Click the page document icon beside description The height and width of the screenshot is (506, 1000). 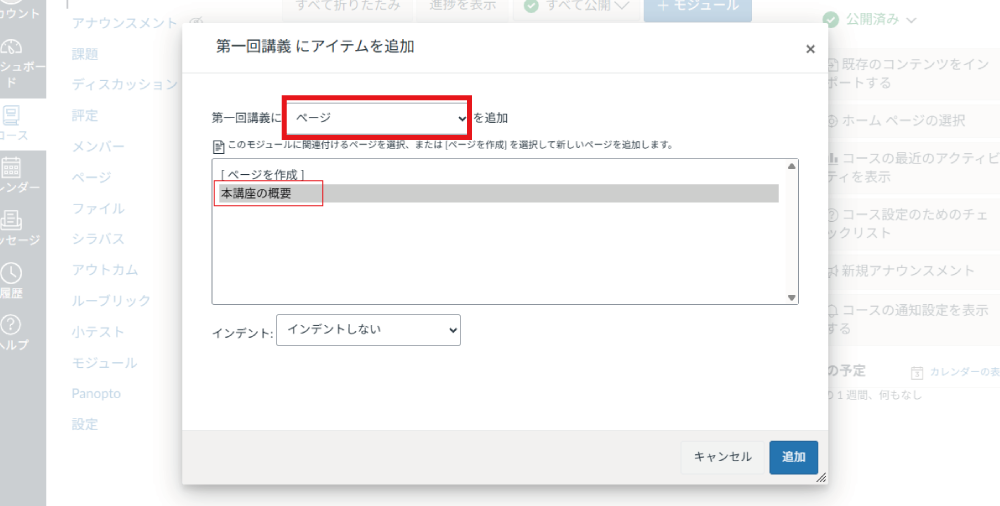coord(218,145)
